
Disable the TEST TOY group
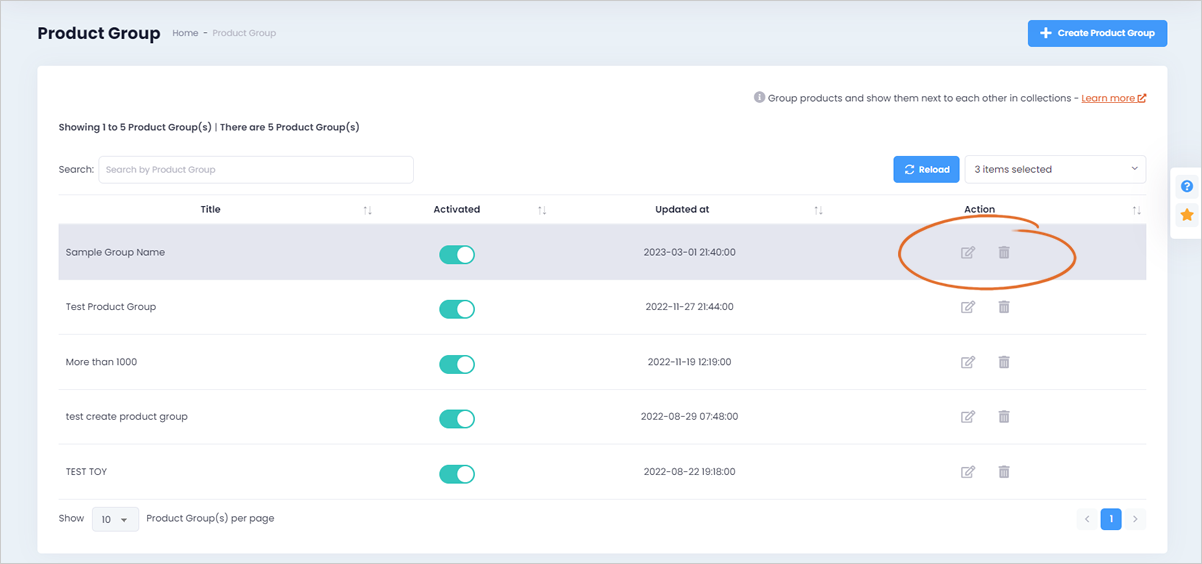(x=457, y=474)
